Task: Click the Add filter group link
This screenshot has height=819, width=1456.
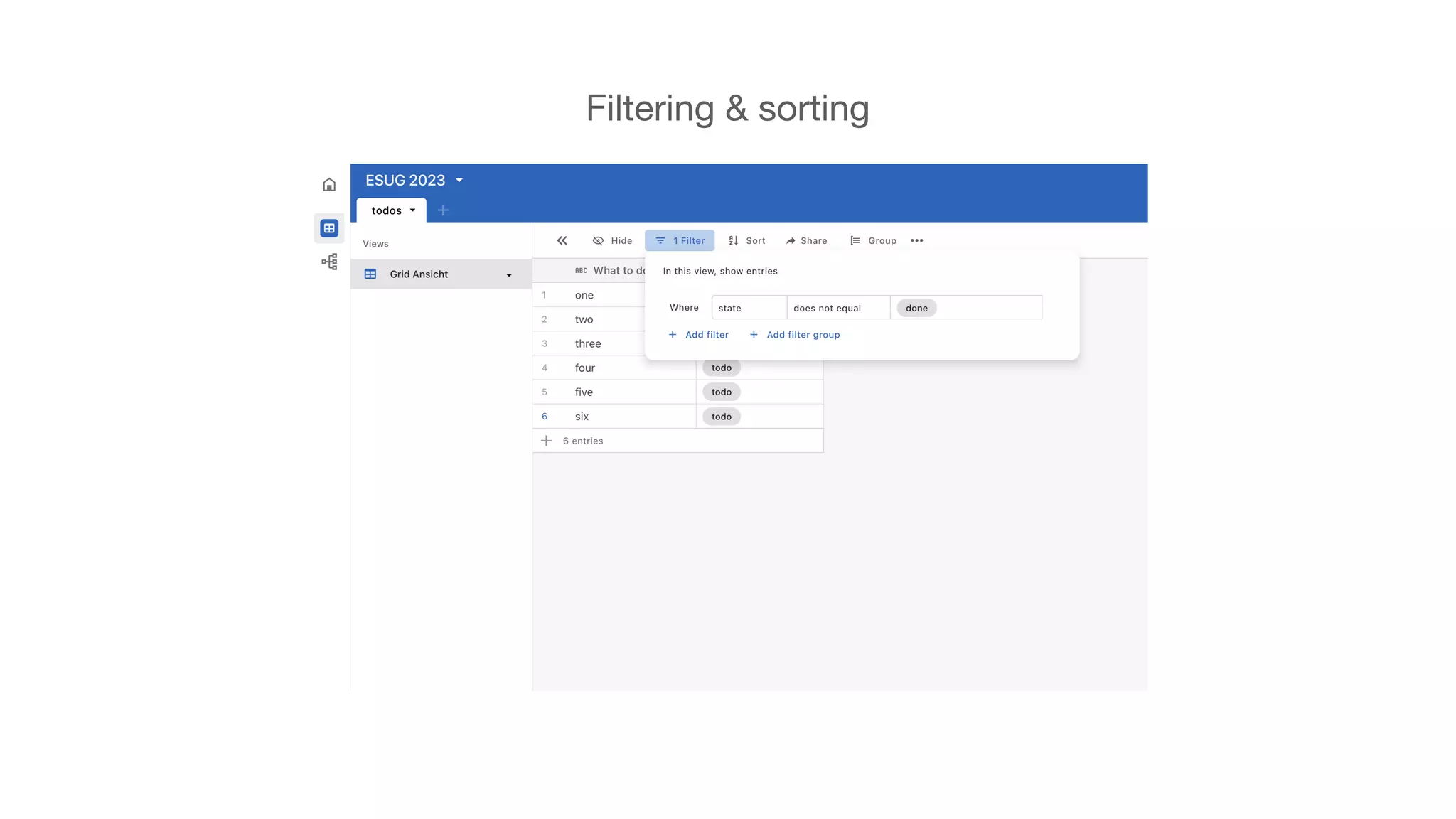Action: pos(795,335)
